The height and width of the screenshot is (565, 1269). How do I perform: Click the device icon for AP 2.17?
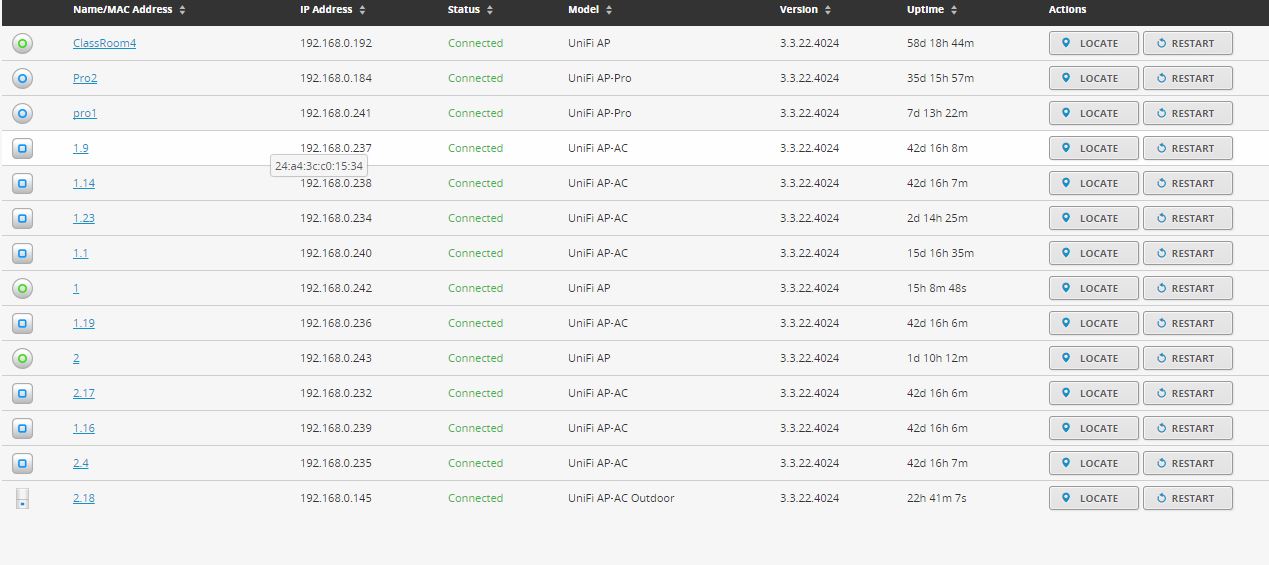coord(23,394)
